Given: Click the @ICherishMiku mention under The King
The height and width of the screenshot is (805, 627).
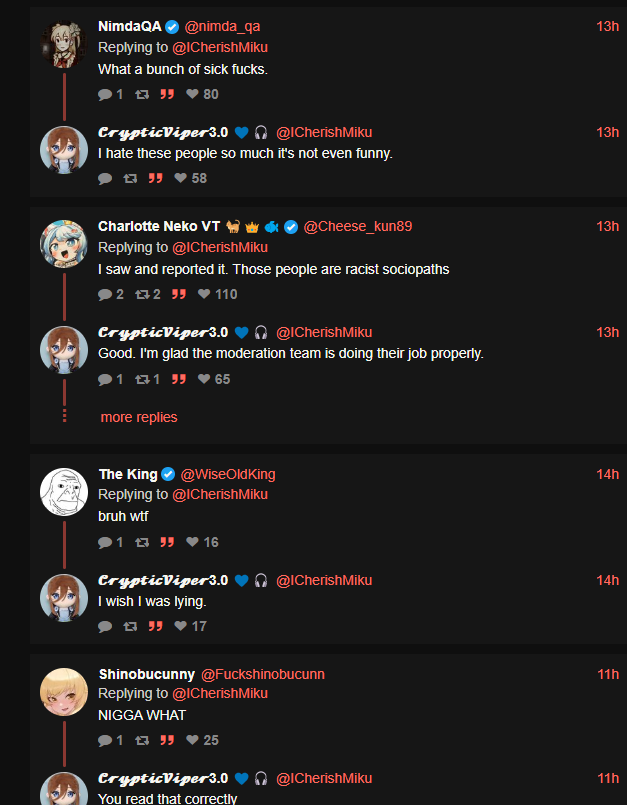Looking at the screenshot, I should pyautogui.click(x=220, y=494).
